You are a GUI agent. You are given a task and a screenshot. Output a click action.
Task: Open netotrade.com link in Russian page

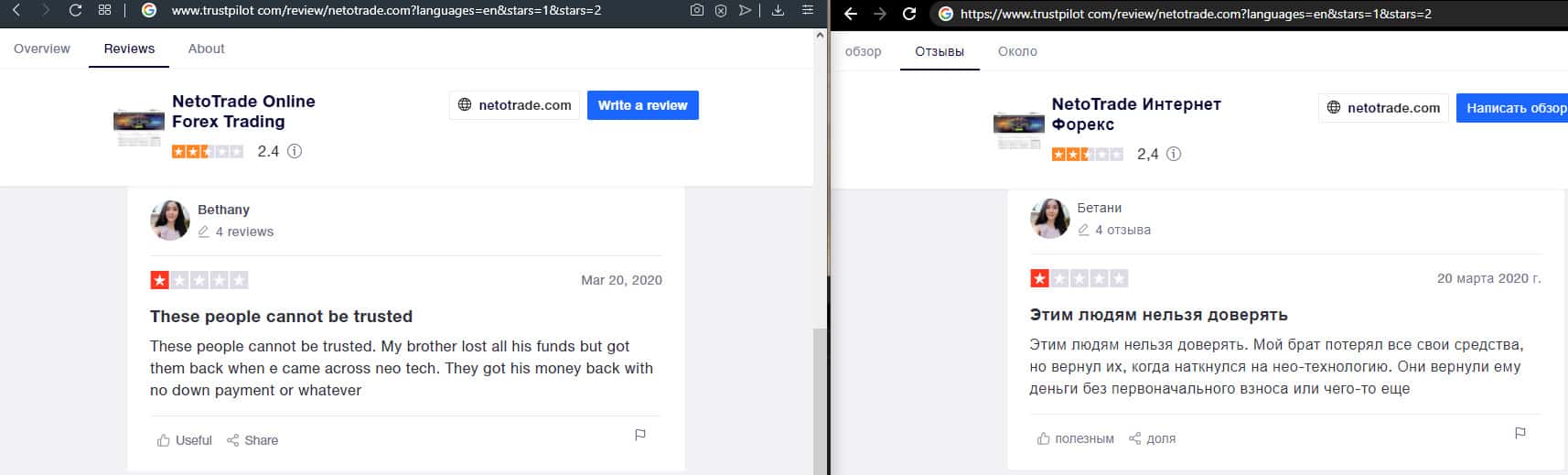click(1383, 108)
